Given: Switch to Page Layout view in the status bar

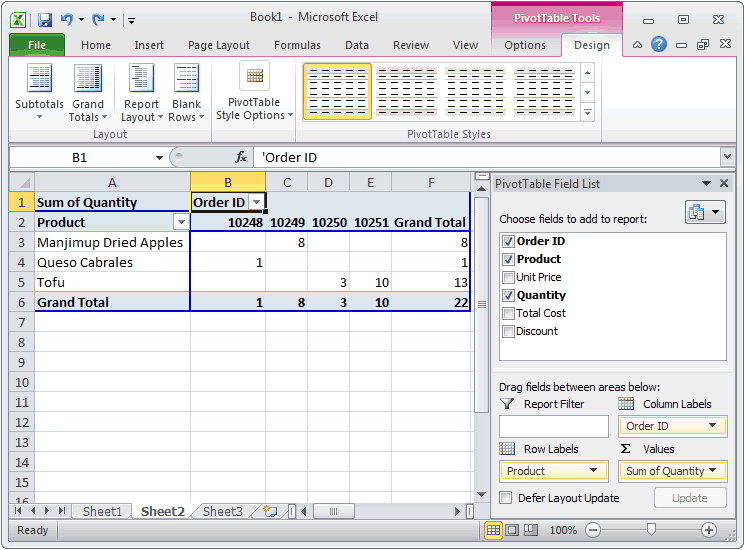Looking at the screenshot, I should tap(512, 530).
